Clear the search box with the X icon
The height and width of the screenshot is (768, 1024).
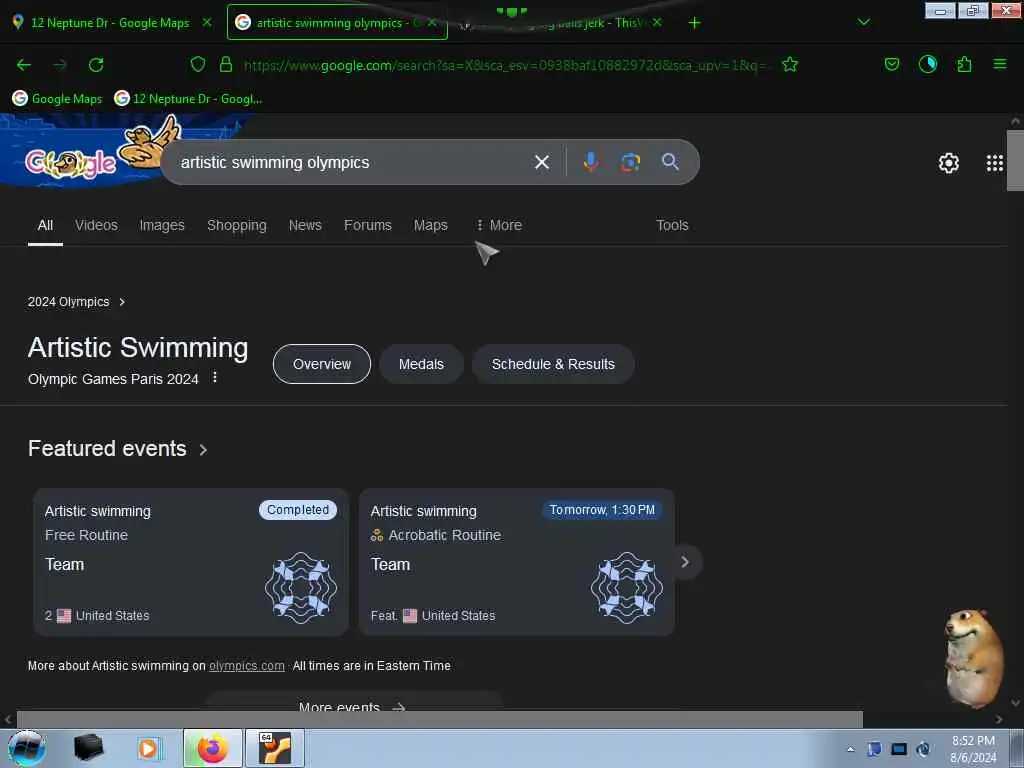point(542,162)
